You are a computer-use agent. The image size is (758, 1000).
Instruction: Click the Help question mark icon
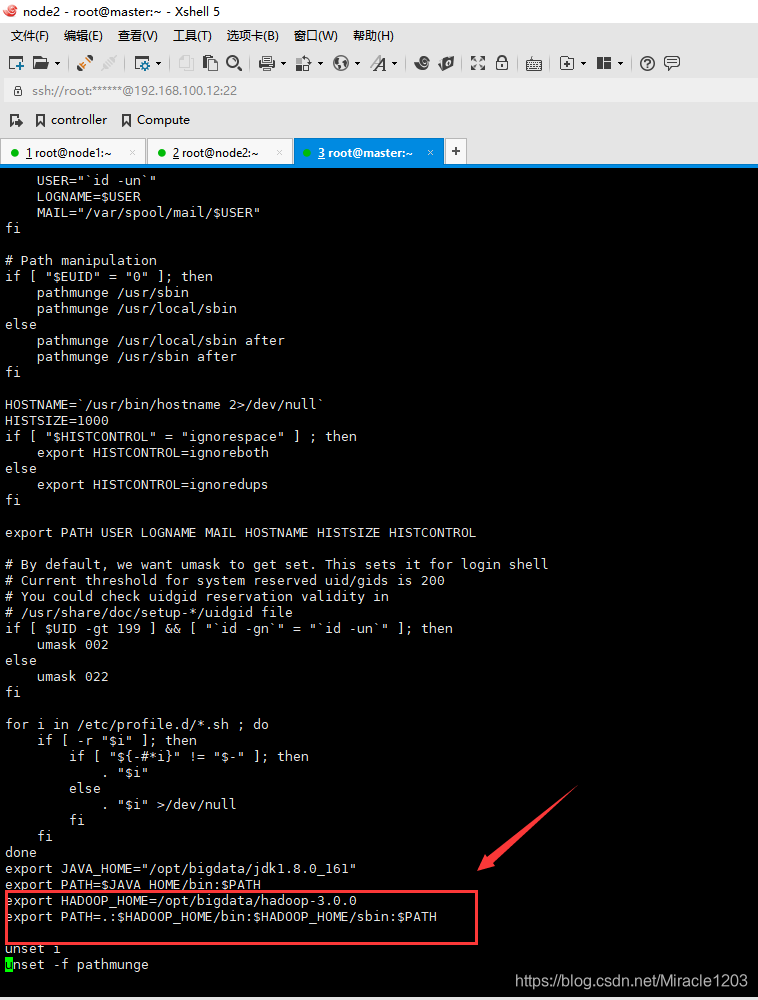pos(647,63)
